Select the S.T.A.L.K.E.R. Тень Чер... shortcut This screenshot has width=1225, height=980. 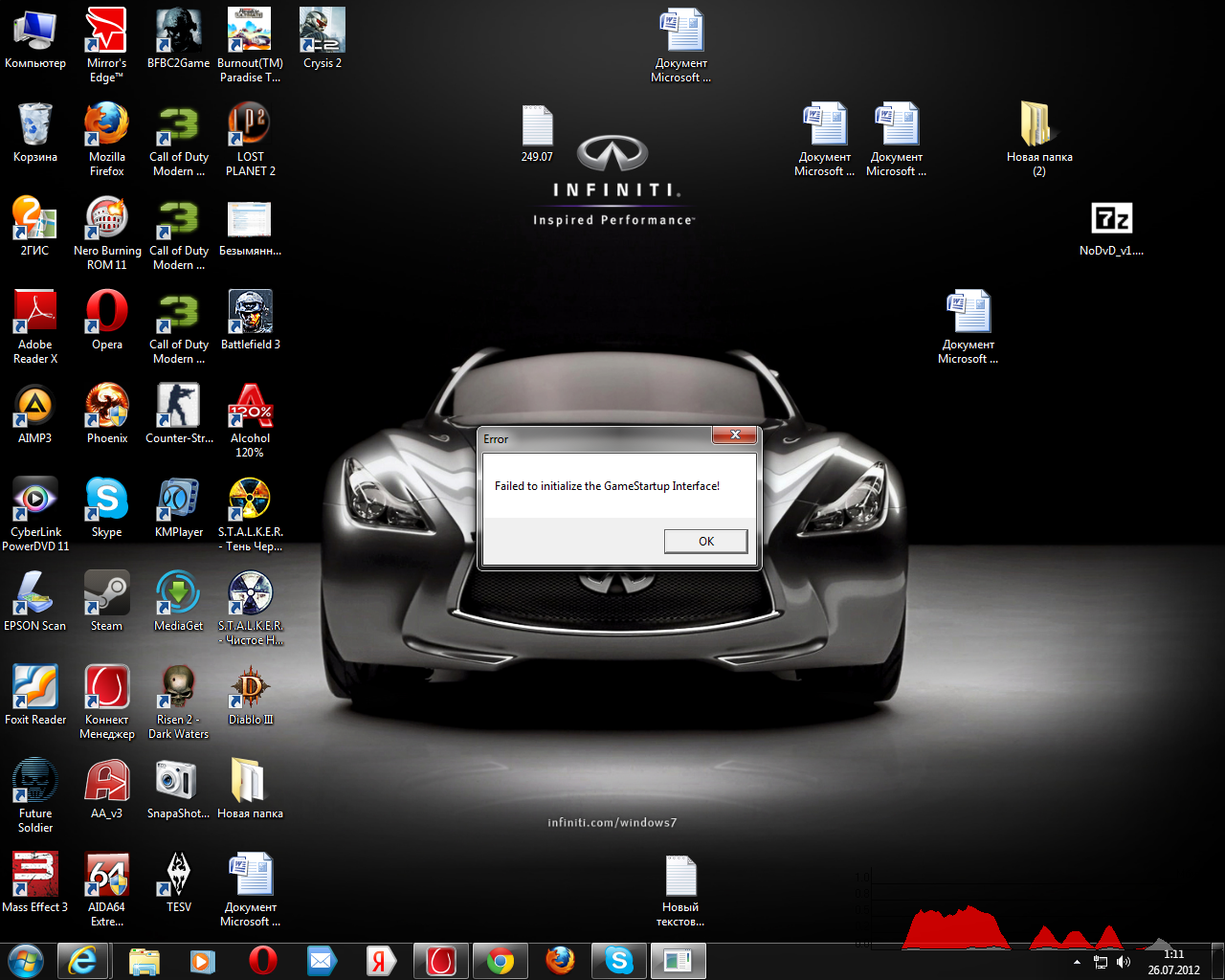(250, 514)
